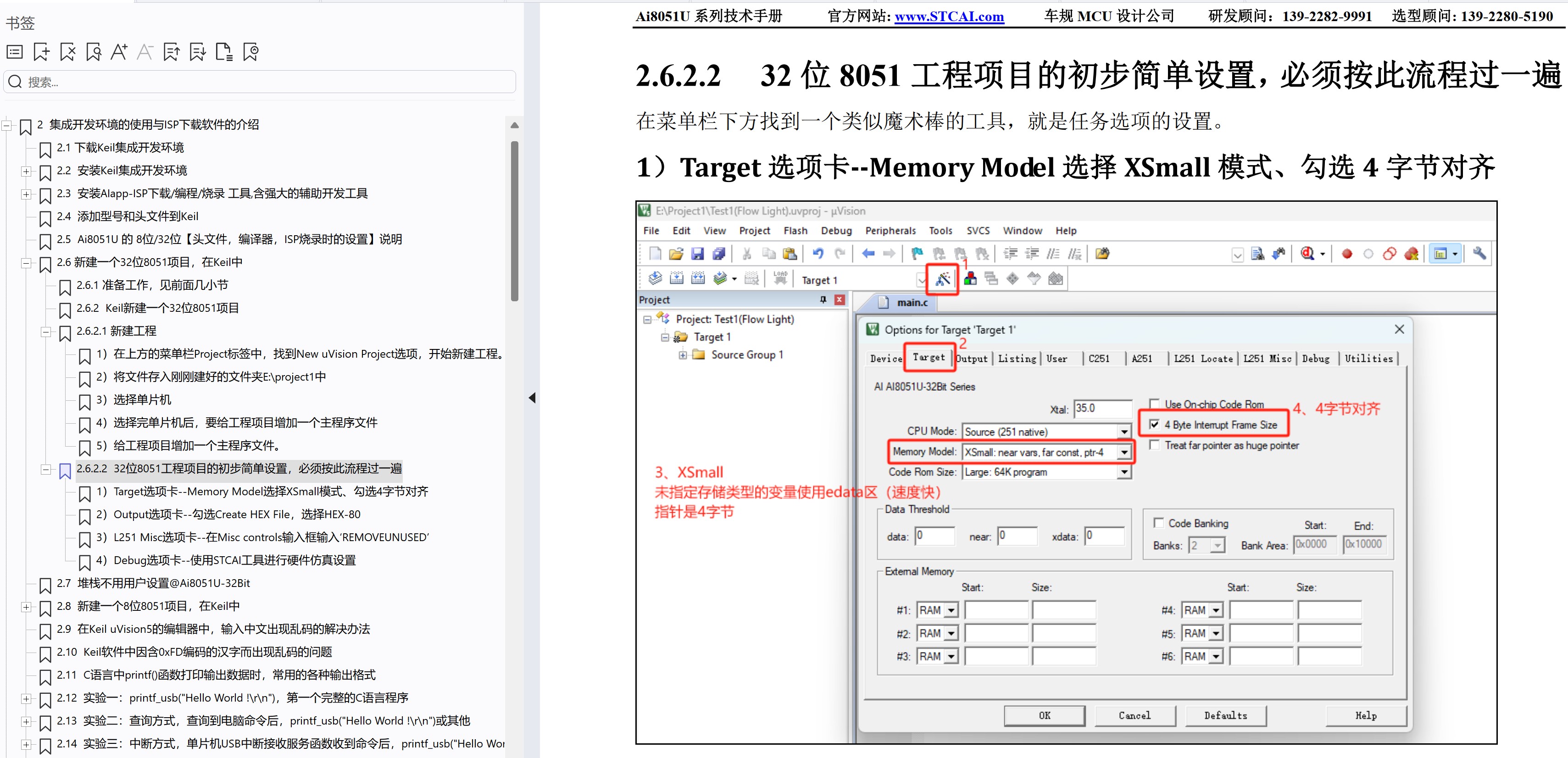Image resolution: width=1568 pixels, height=758 pixels.
Task: Collapse the bookmark side panel with the arrow
Action: pyautogui.click(x=532, y=398)
